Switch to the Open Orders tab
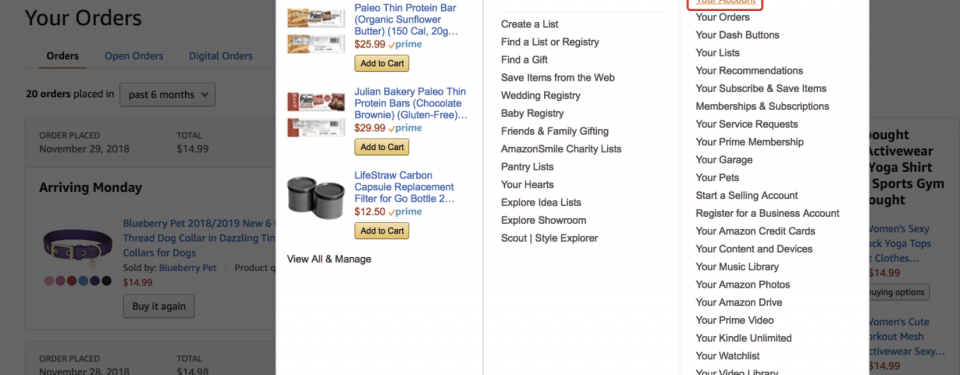The height and width of the screenshot is (375, 960). (133, 56)
